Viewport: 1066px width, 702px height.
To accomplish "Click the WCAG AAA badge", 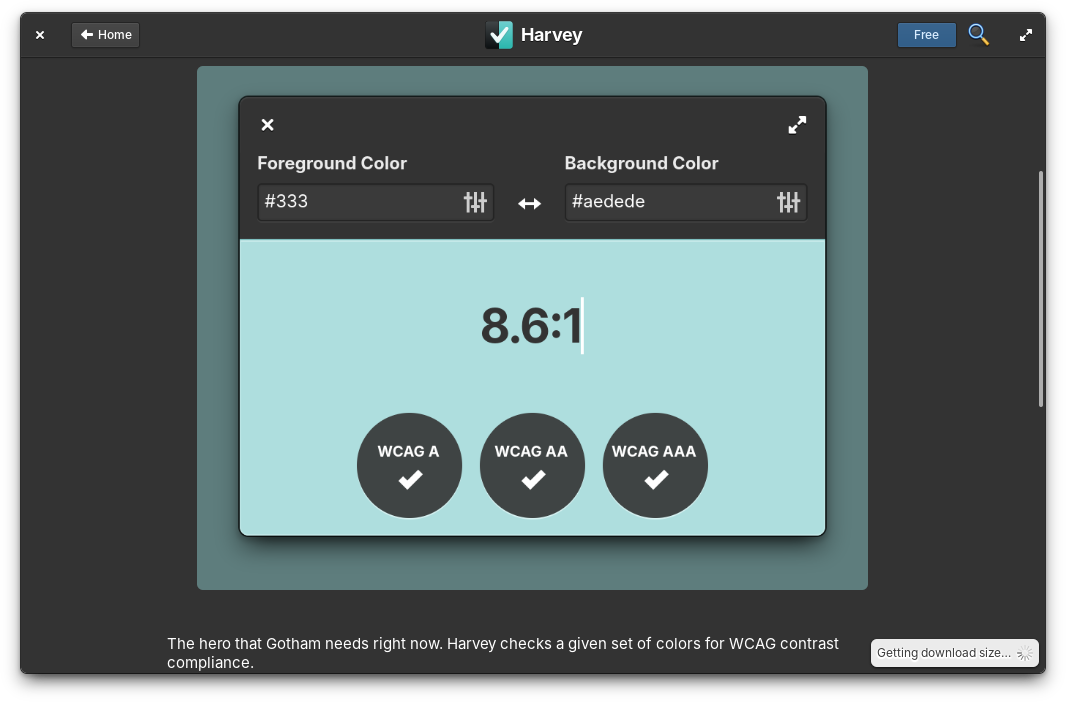I will (655, 466).
